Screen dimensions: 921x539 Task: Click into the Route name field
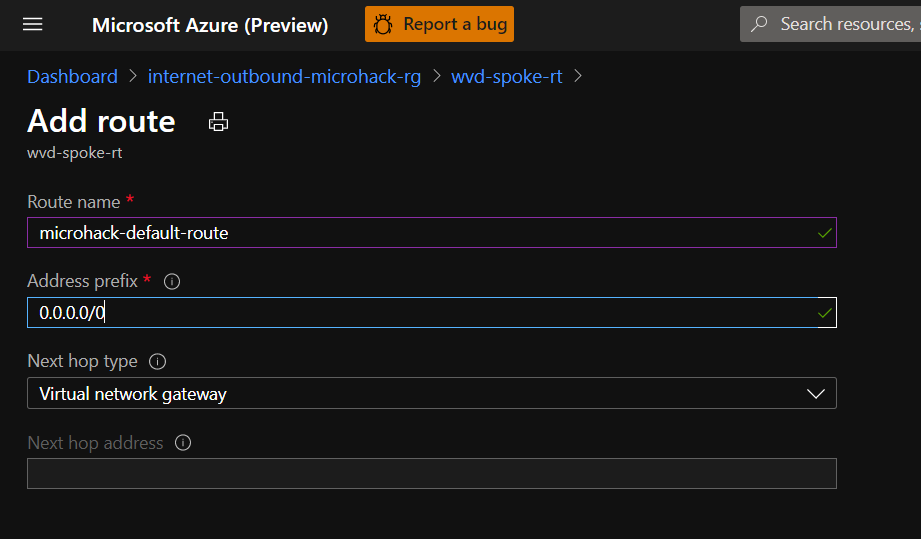tap(420, 233)
